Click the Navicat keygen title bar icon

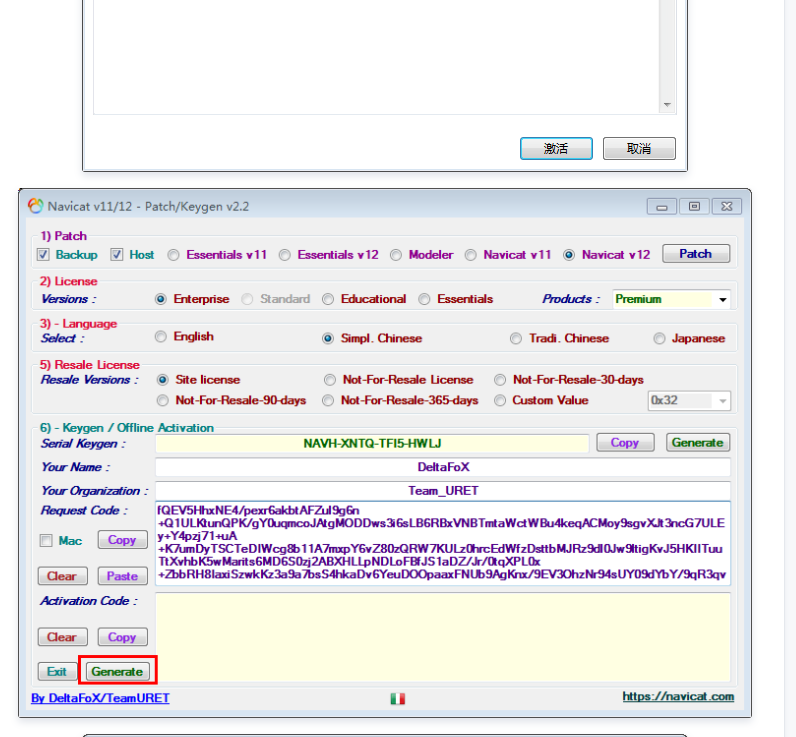point(36,206)
